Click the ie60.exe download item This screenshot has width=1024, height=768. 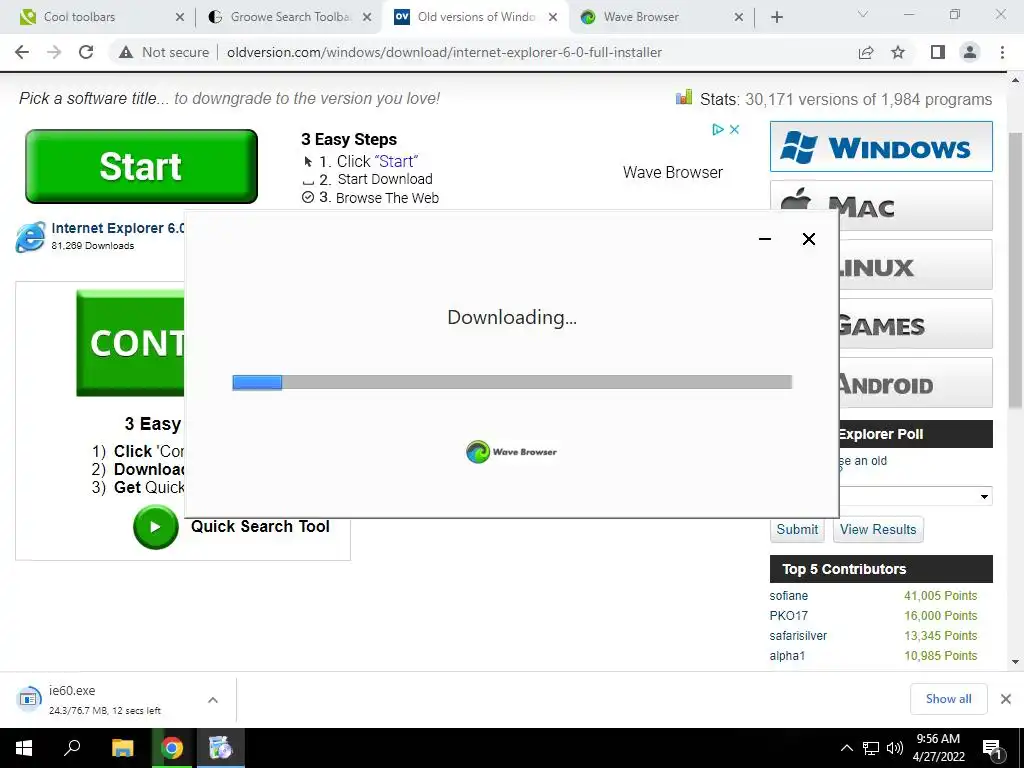104,699
